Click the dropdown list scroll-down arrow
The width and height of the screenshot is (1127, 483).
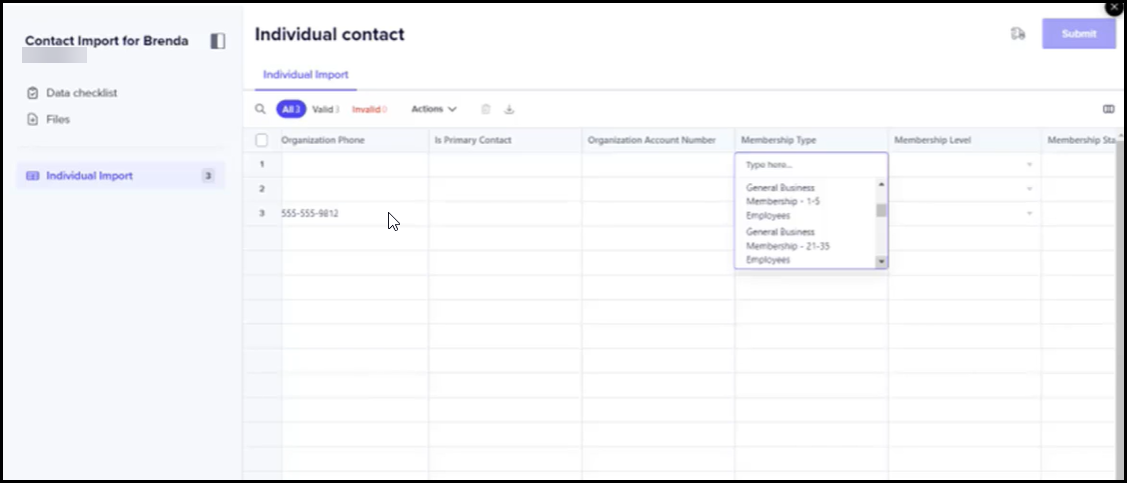[x=881, y=261]
